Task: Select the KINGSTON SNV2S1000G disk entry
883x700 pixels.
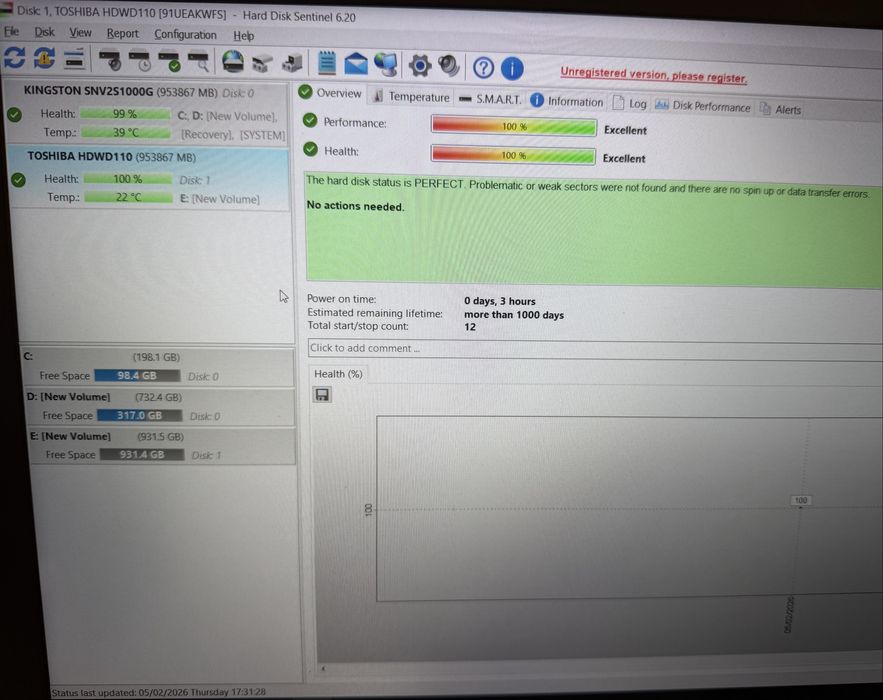Action: tap(146, 112)
